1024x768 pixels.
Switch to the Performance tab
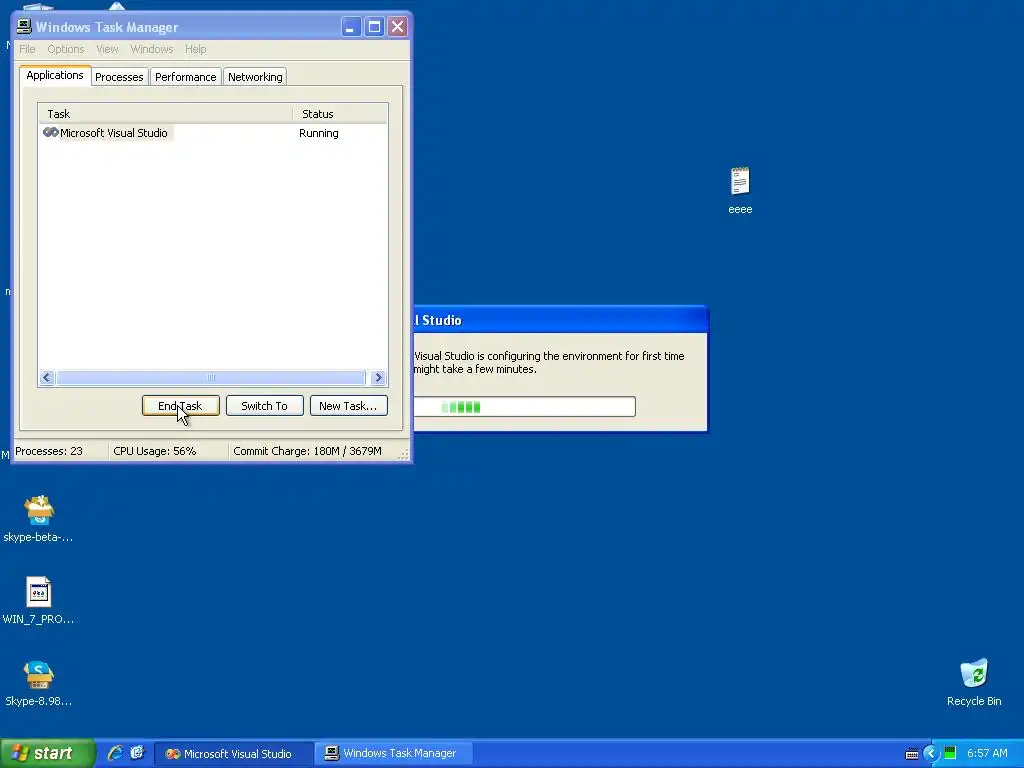click(185, 77)
